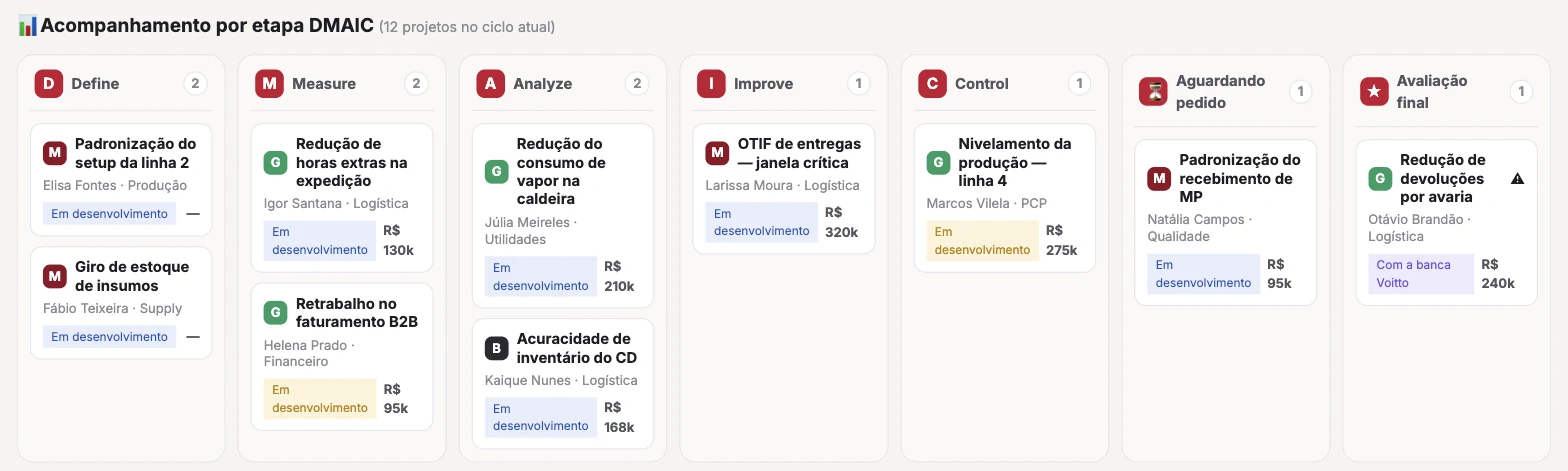Click the text Marcos Vilela · PCP
Screen dimensions: 1568x471
987,204
